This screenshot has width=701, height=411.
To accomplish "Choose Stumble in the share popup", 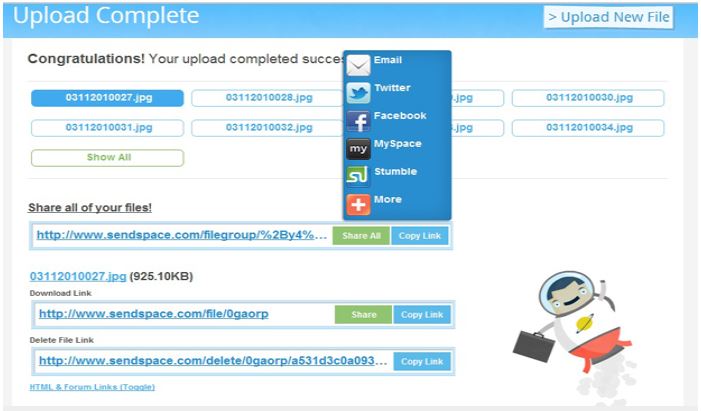I will click(395, 171).
